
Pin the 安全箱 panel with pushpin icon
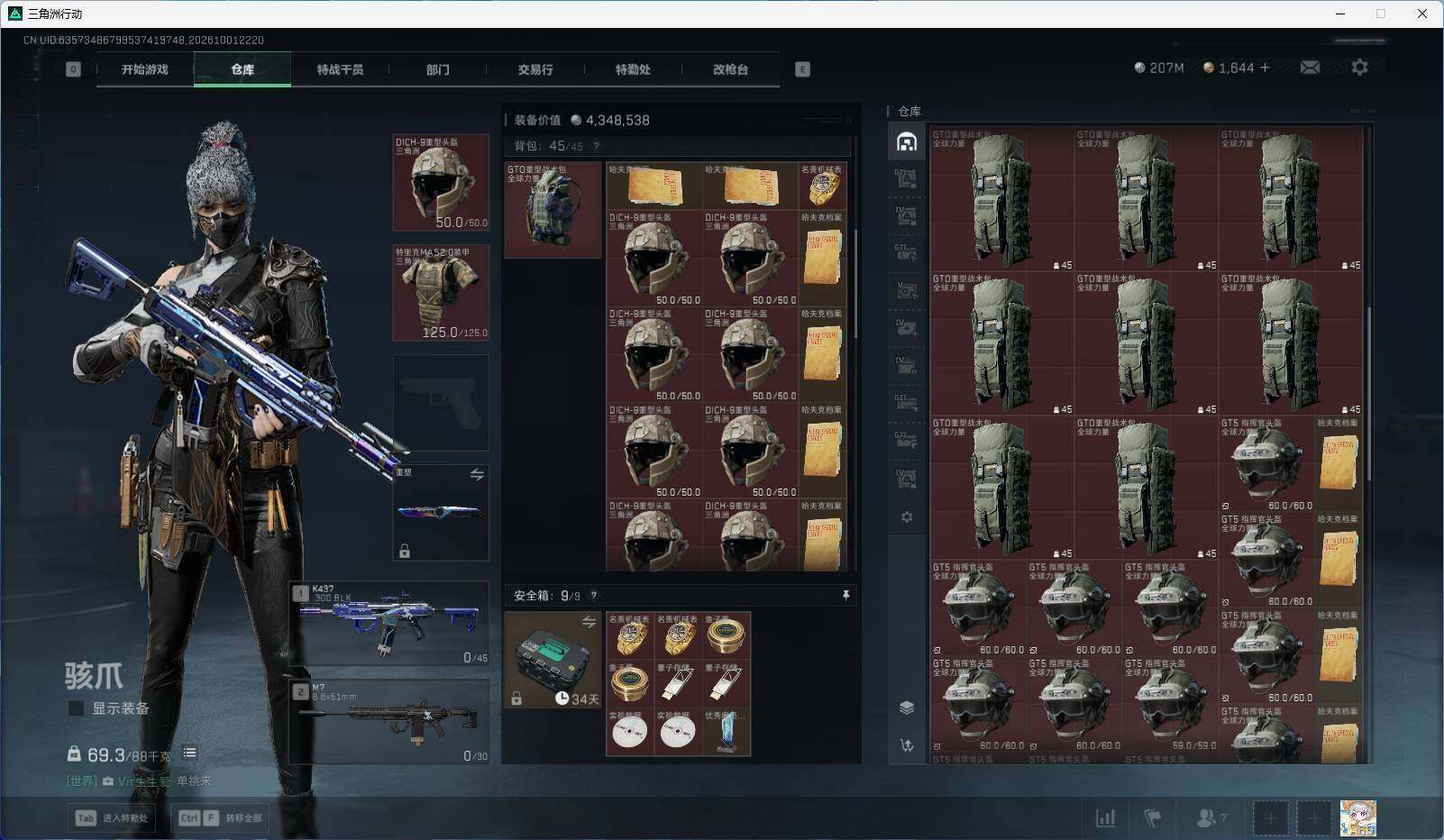coord(845,596)
